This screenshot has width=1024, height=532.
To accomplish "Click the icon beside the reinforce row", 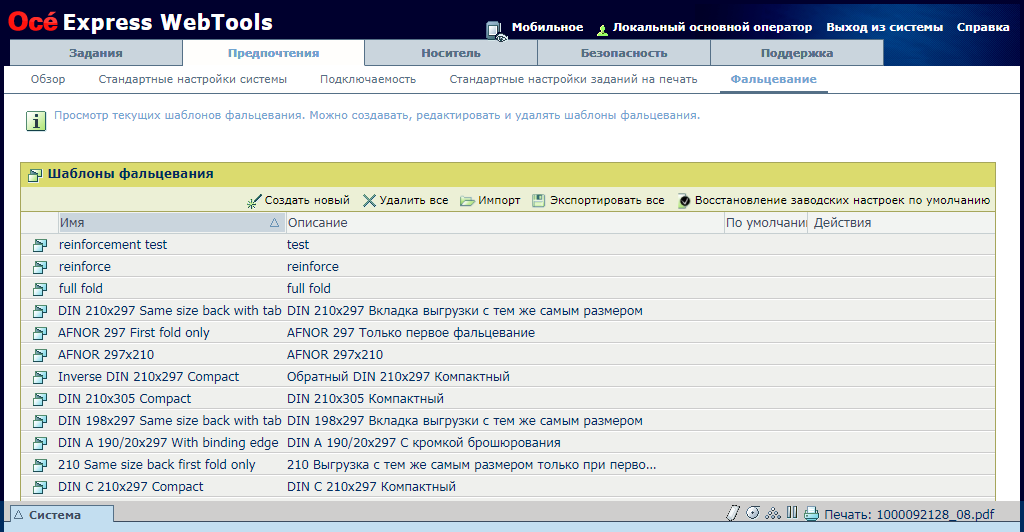I will (x=40, y=267).
